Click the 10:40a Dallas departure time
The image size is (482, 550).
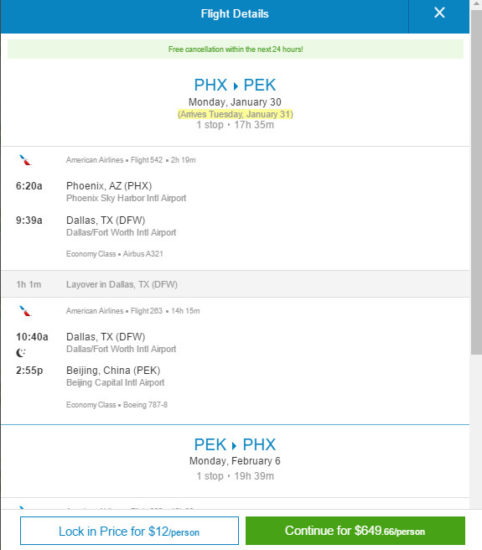[32, 337]
